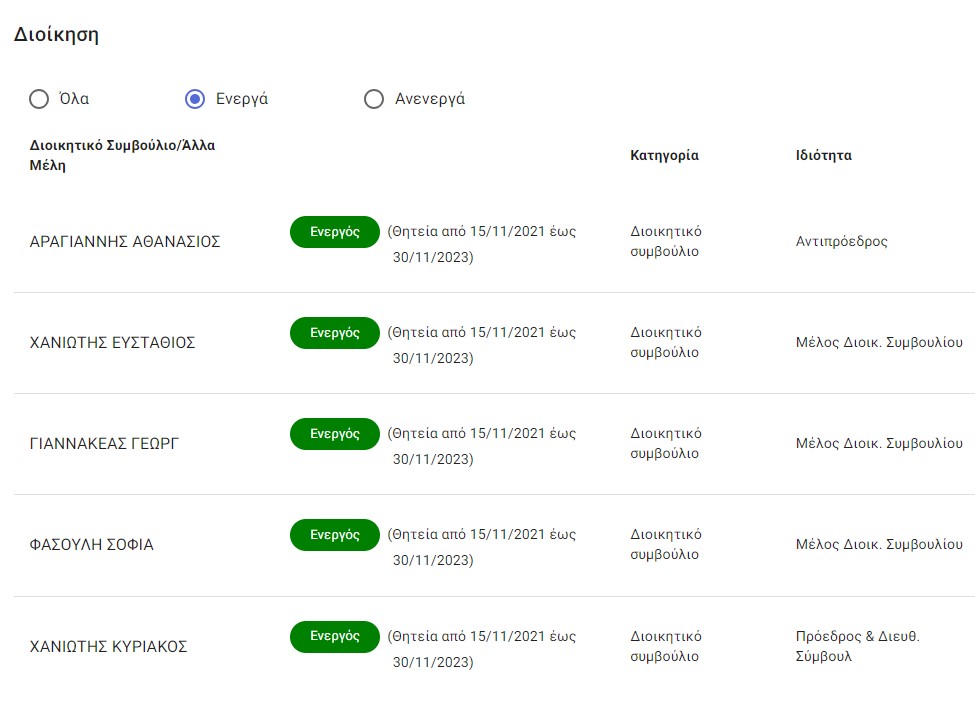Click the Αντιπρόεδρος role text
Screen dimensions: 975x714
point(841,242)
